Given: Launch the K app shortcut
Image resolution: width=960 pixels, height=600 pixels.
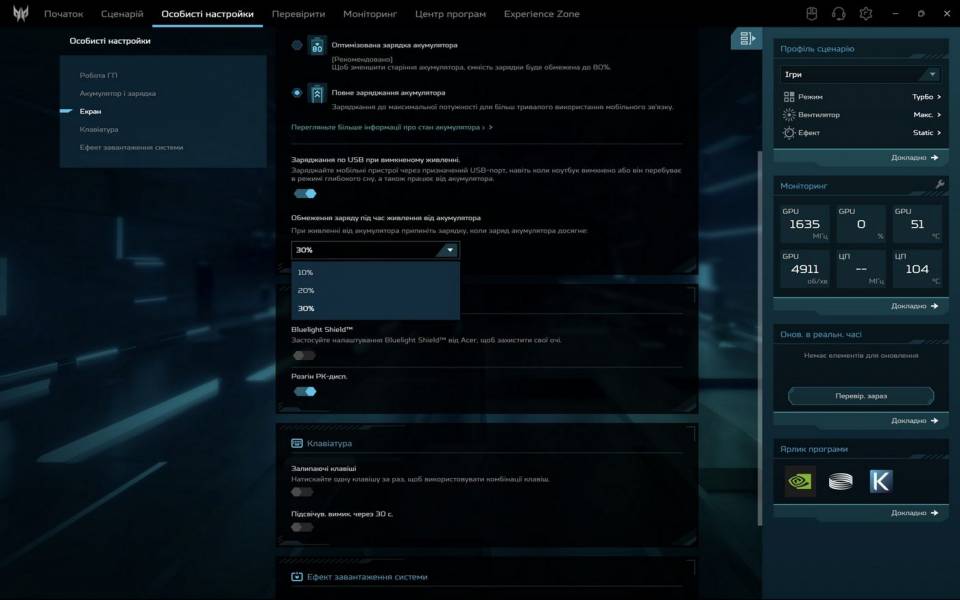Looking at the screenshot, I should pyautogui.click(x=880, y=481).
